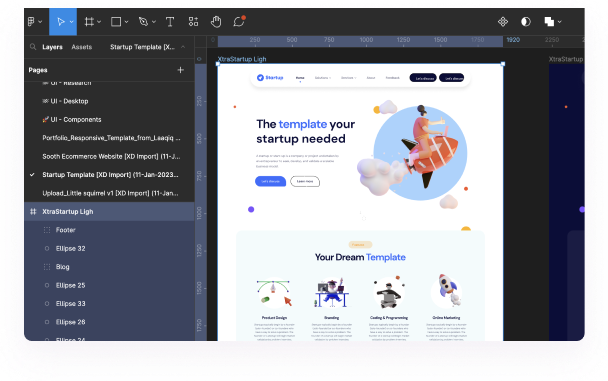The image size is (608, 381).
Task: Switch to the Assets tab
Action: pos(82,47)
